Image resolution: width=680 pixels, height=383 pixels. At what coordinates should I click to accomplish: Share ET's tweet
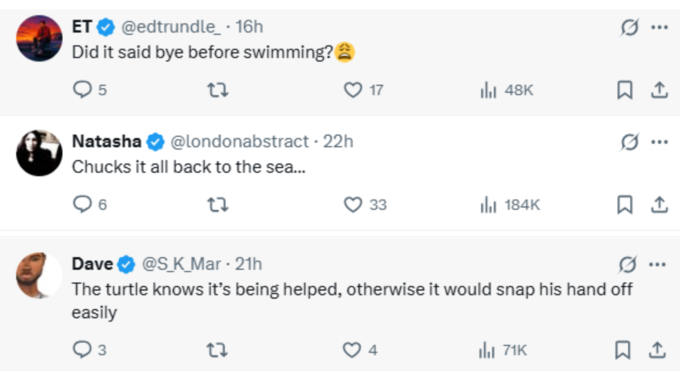[x=659, y=90]
